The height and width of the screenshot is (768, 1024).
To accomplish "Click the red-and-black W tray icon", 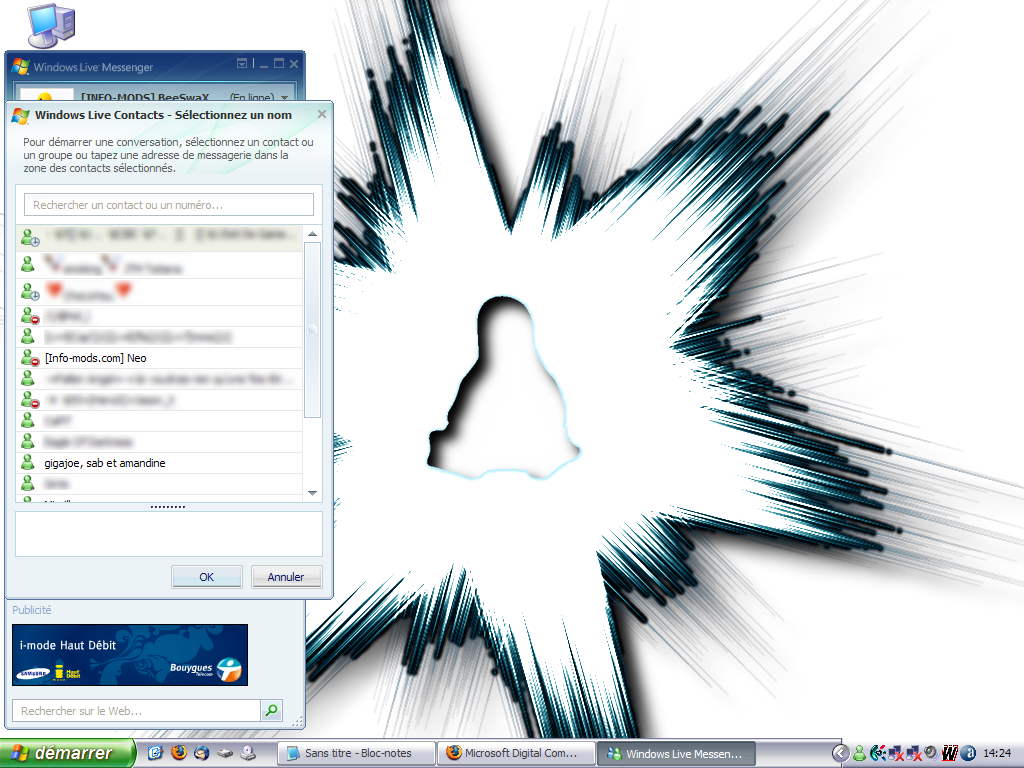I will click(x=950, y=754).
